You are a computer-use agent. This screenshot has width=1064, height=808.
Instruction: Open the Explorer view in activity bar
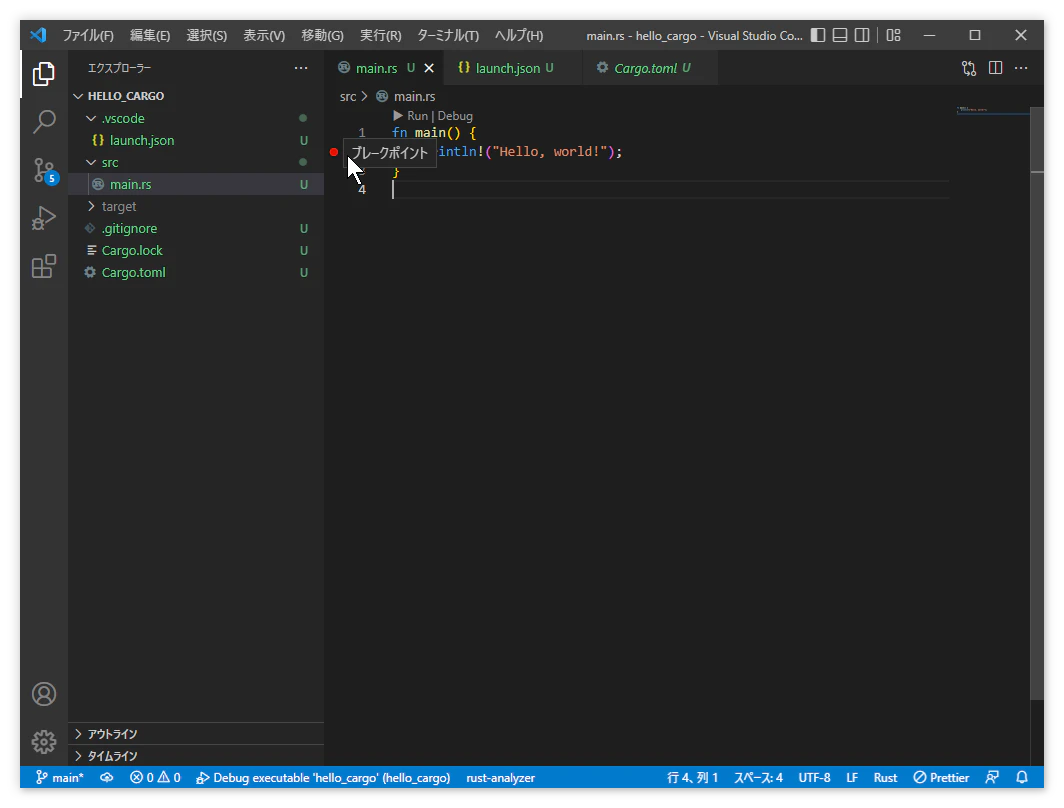pos(43,74)
